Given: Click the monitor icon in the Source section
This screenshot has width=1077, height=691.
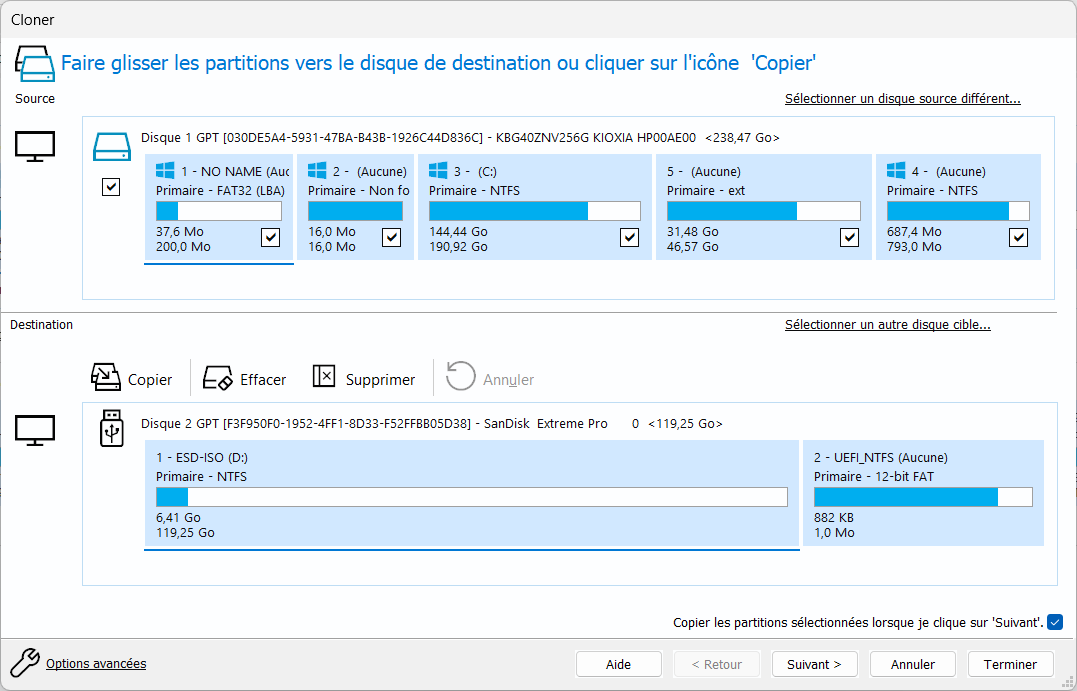Looking at the screenshot, I should tap(35, 146).
